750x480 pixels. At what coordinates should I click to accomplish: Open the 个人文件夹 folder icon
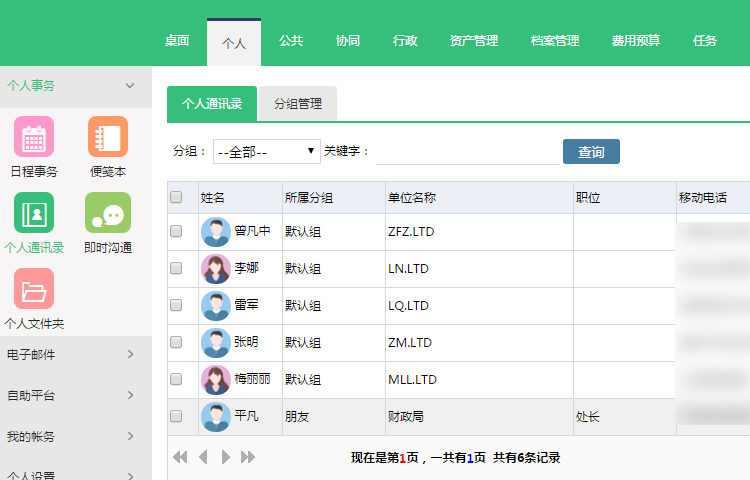(x=34, y=289)
